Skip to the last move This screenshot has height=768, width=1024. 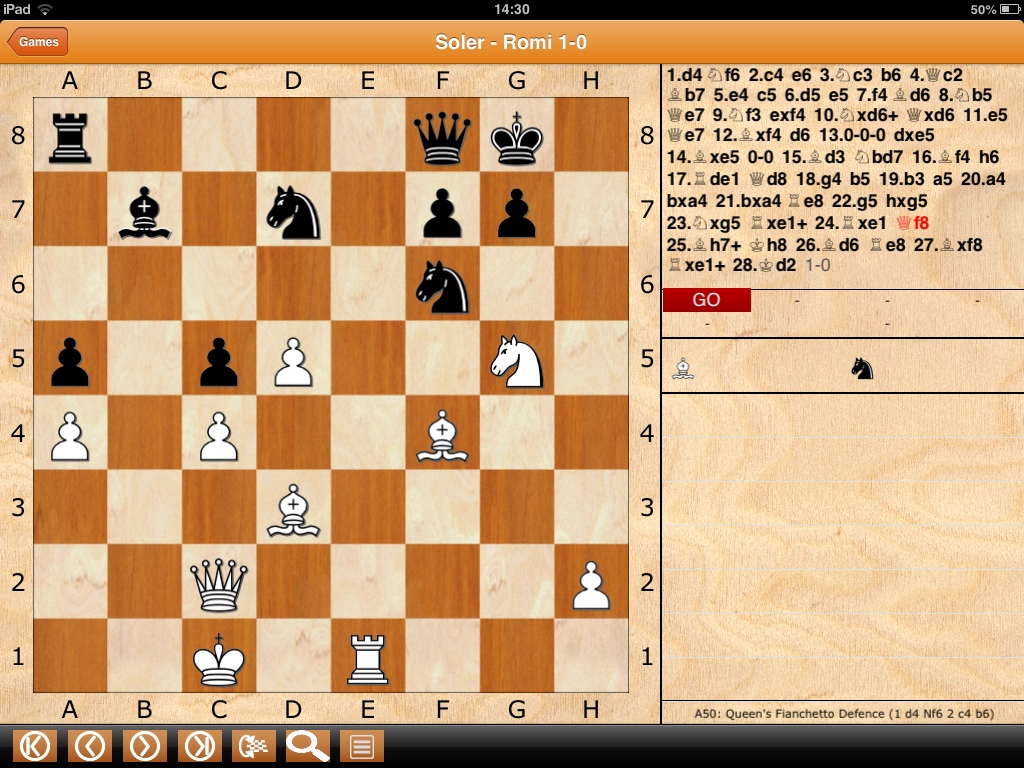click(x=199, y=746)
